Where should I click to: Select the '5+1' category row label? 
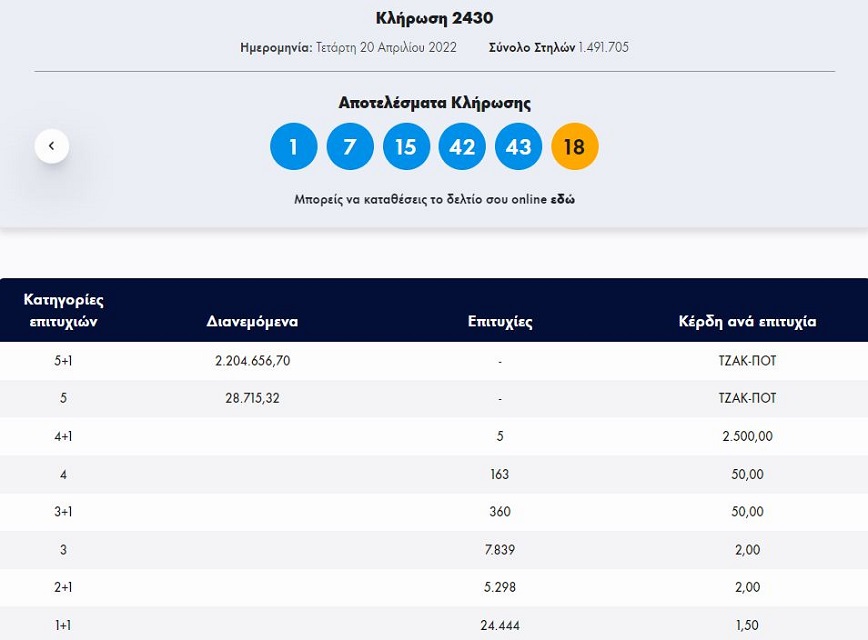point(63,361)
